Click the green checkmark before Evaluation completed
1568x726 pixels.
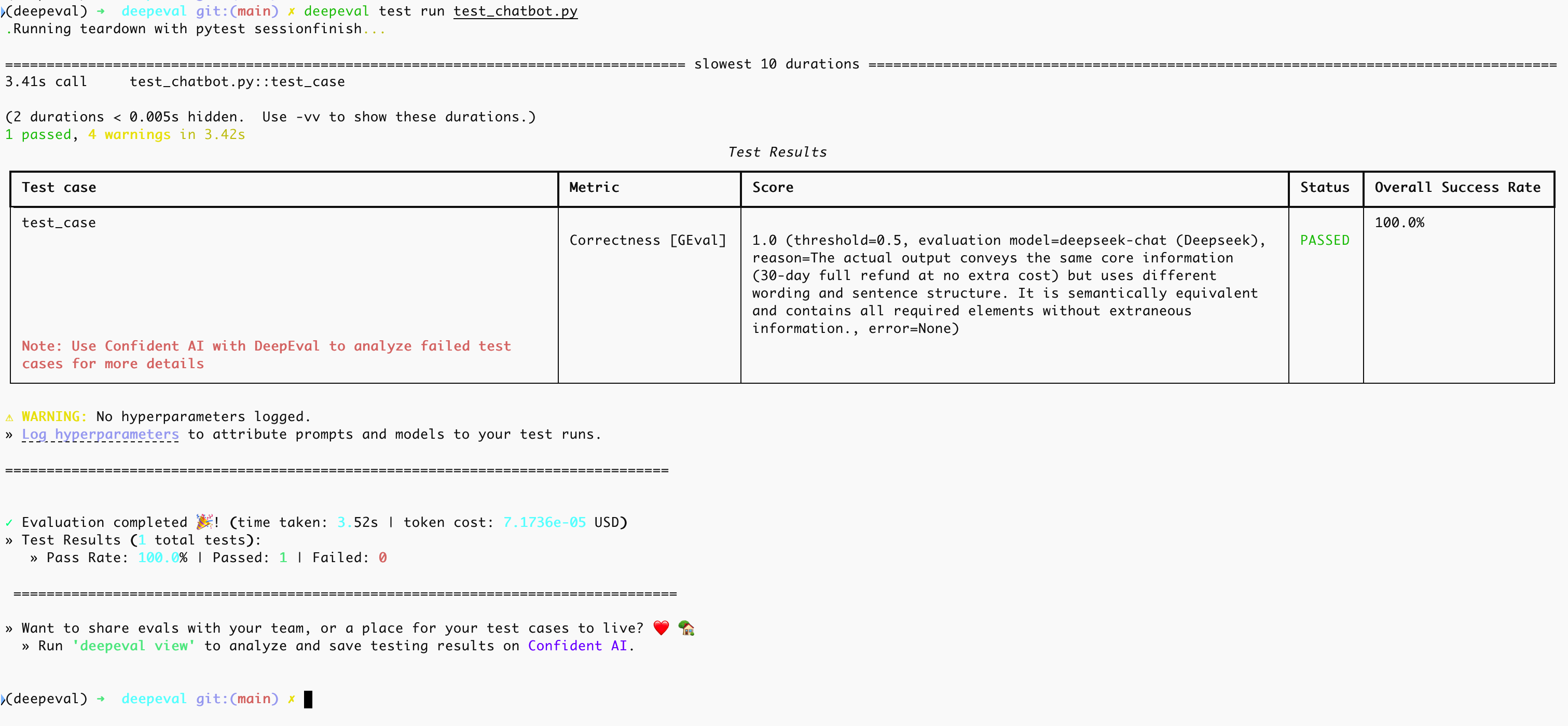tap(9, 523)
